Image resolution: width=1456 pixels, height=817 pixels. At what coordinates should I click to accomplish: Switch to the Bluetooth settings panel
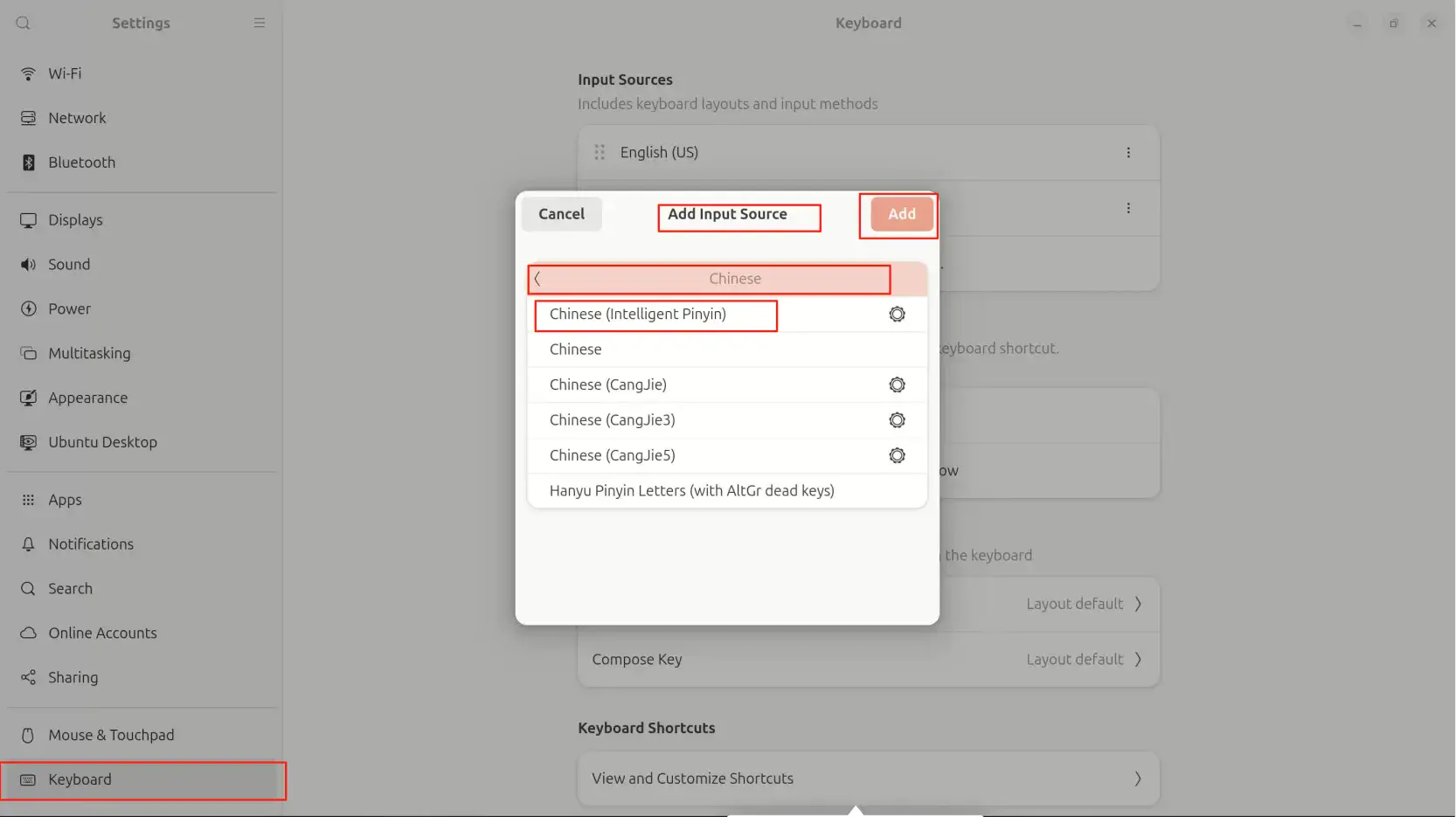(81, 163)
